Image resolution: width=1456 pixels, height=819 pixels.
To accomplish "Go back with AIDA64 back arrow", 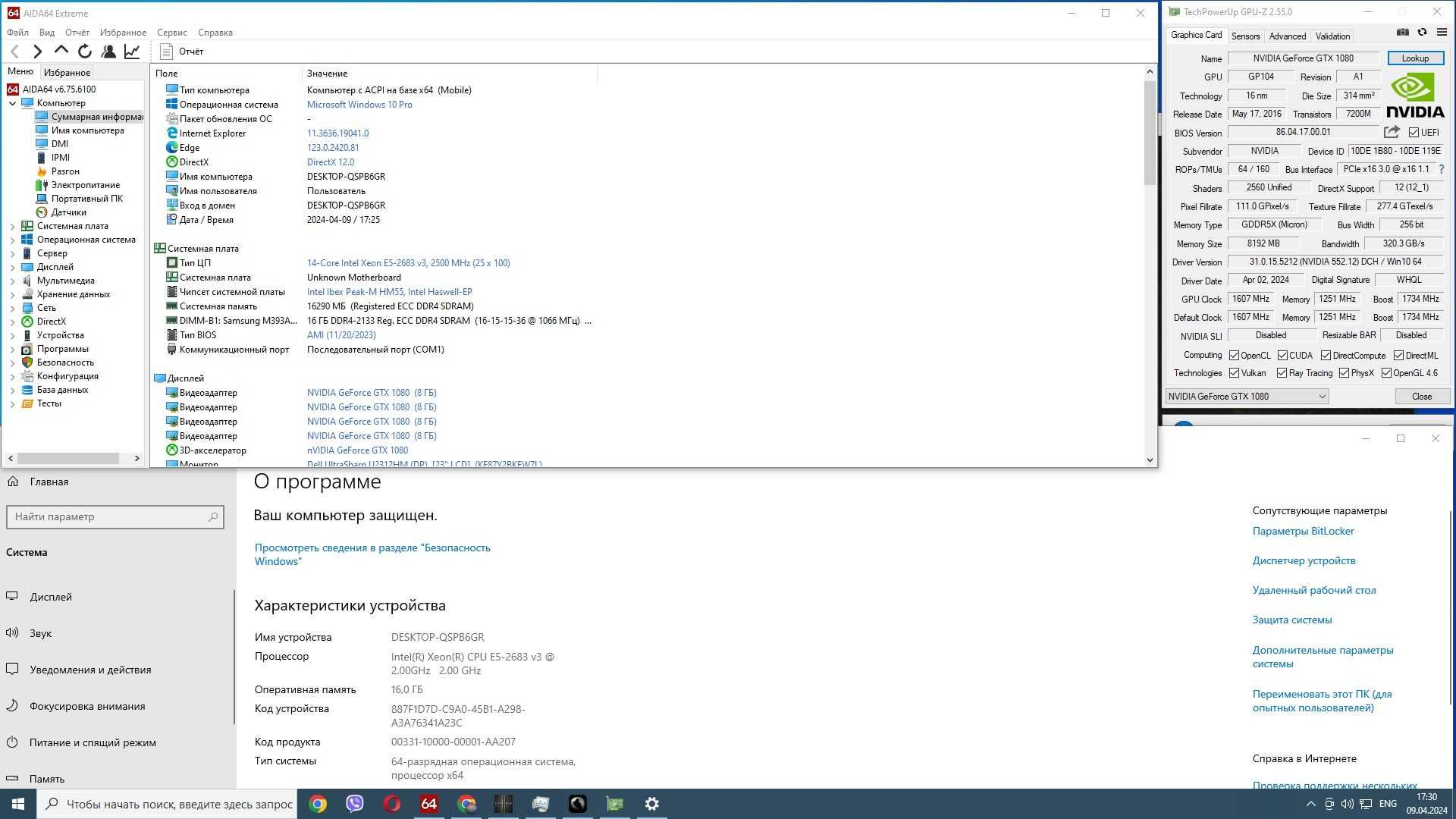I will click(15, 52).
